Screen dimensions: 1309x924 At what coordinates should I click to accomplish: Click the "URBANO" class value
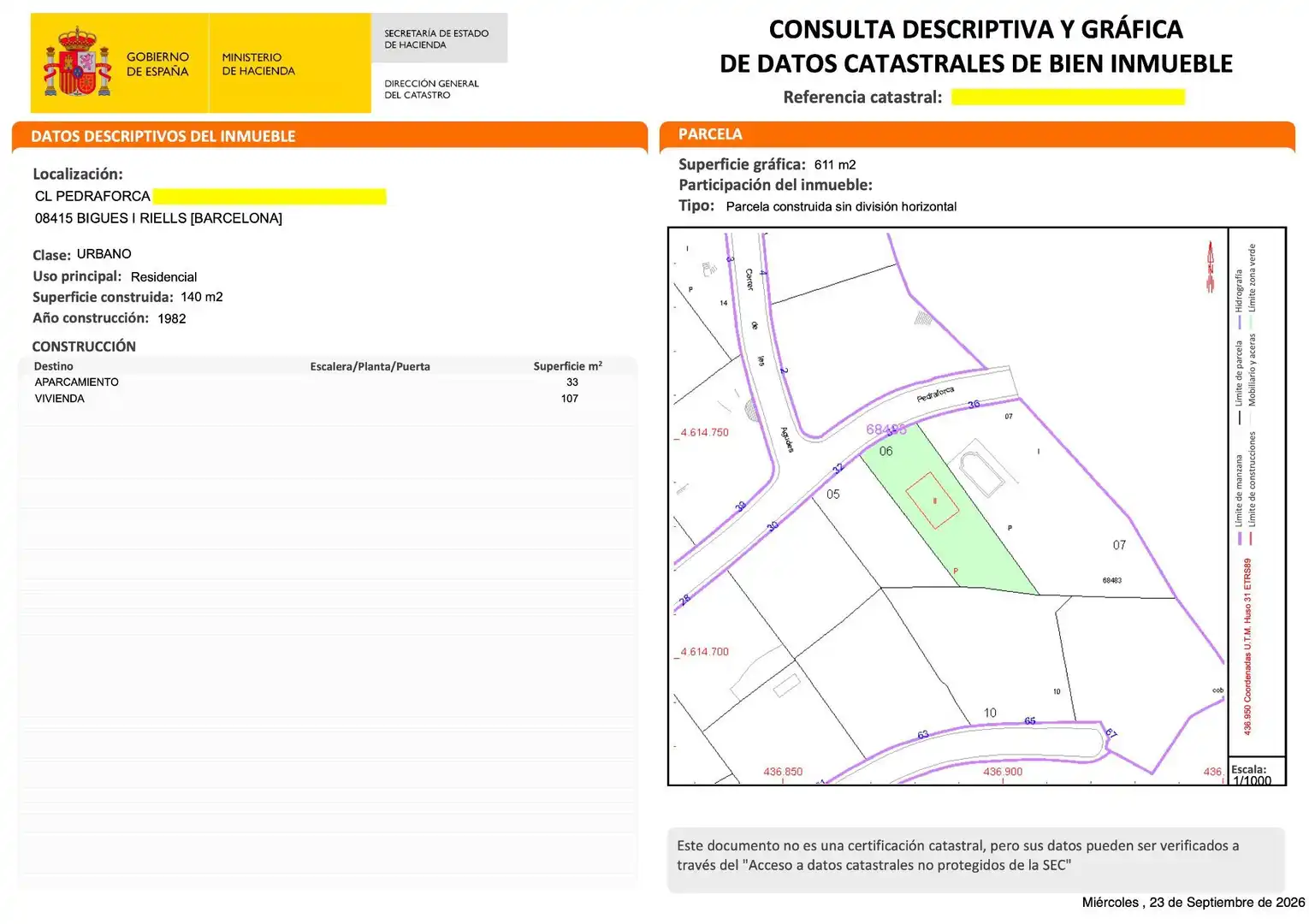point(104,254)
